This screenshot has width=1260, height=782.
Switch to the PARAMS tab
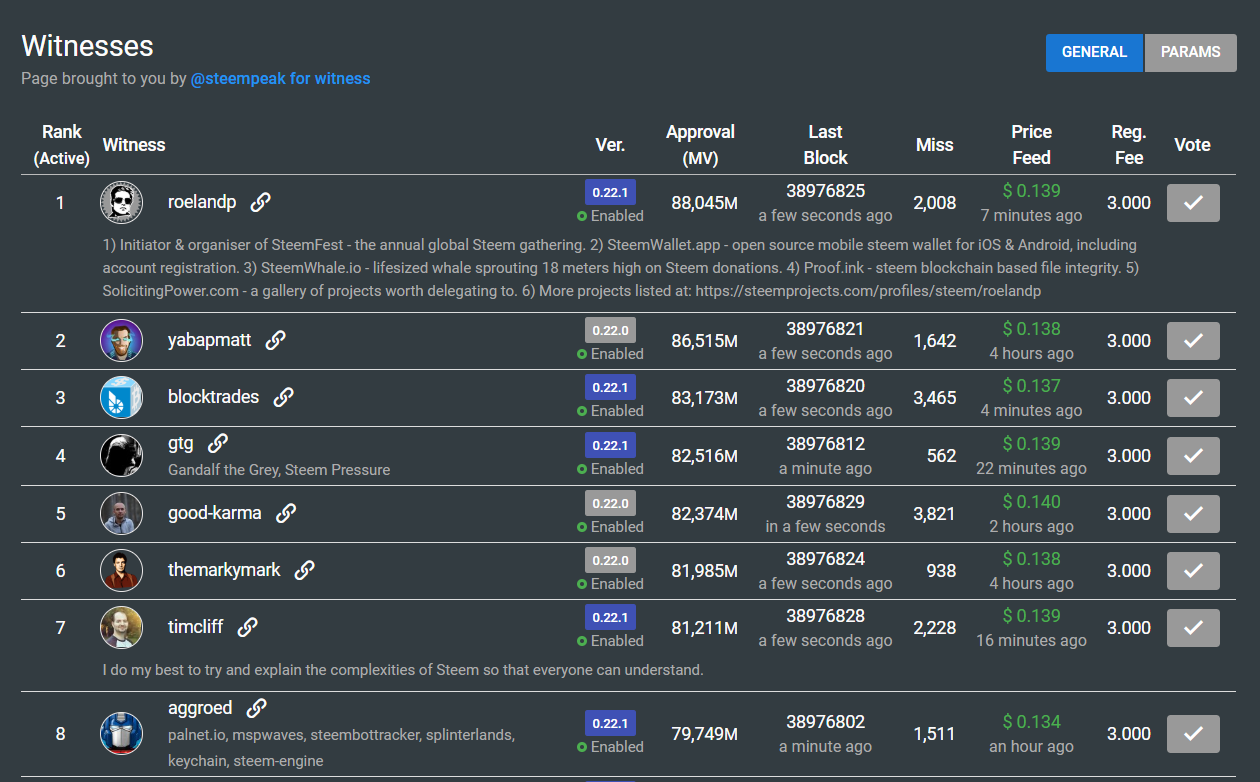point(1190,53)
